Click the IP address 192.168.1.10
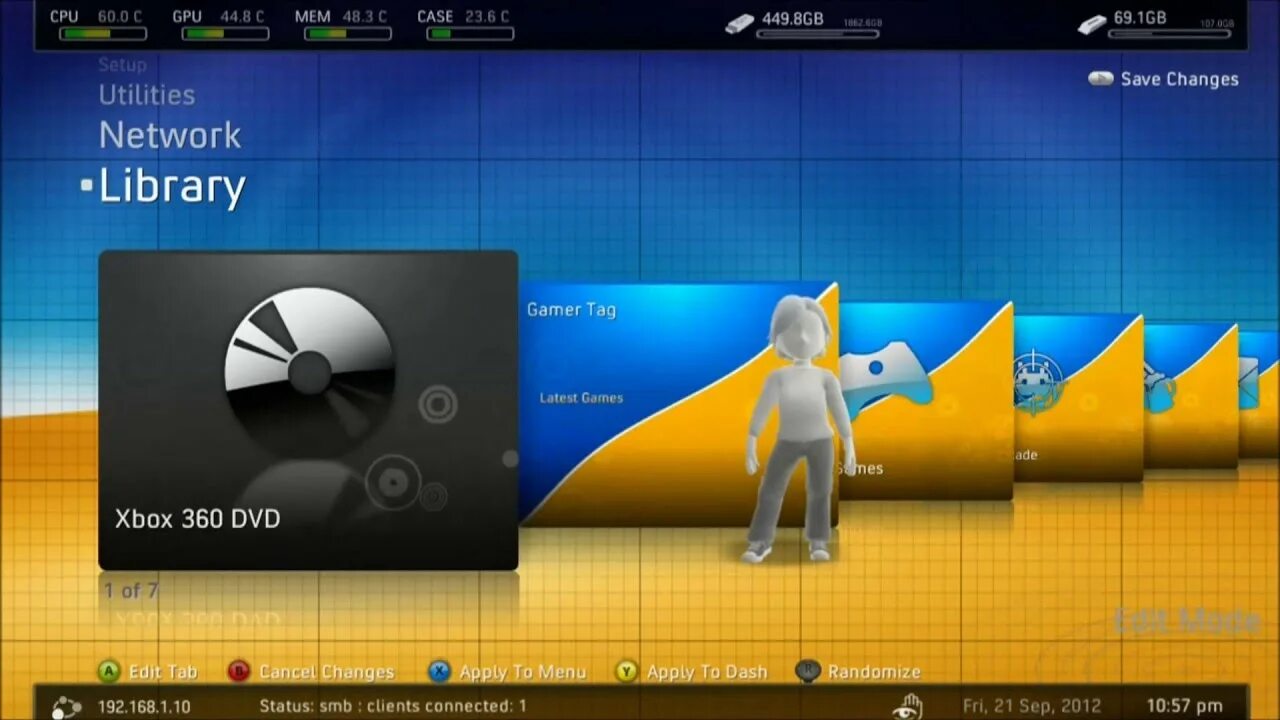The height and width of the screenshot is (720, 1280). click(x=144, y=707)
